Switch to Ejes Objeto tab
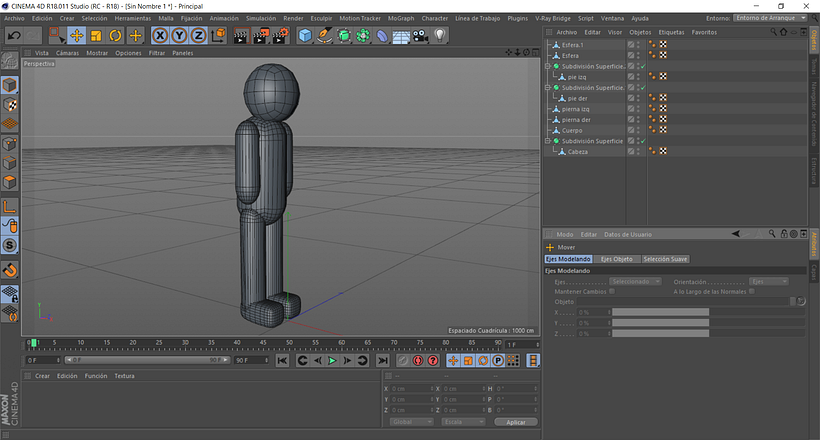 click(616, 259)
